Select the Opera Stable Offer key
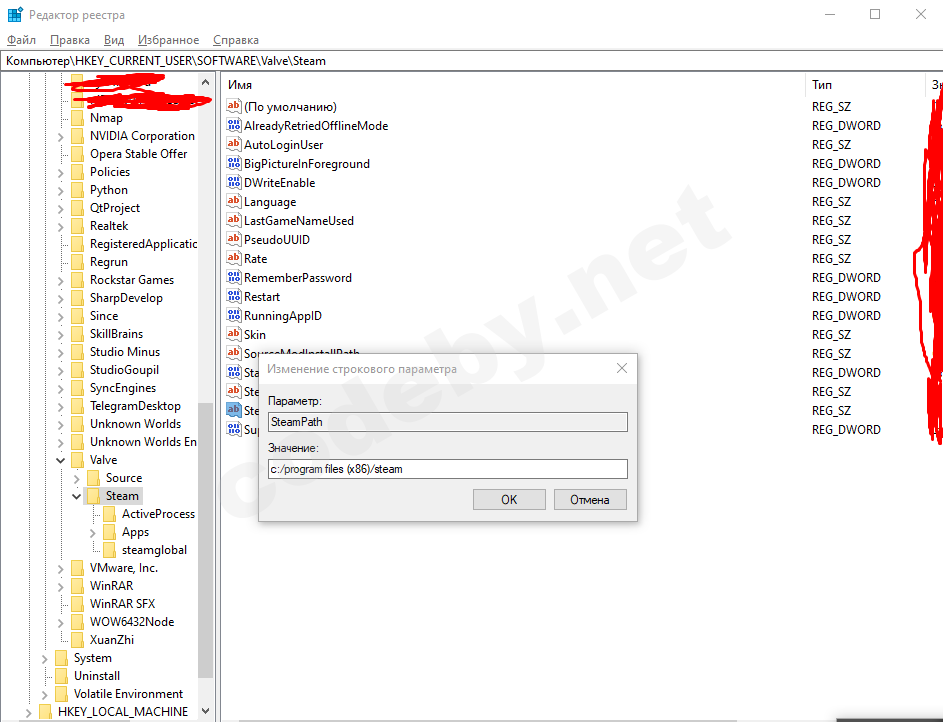Screen dimensions: 943x722 [138, 153]
